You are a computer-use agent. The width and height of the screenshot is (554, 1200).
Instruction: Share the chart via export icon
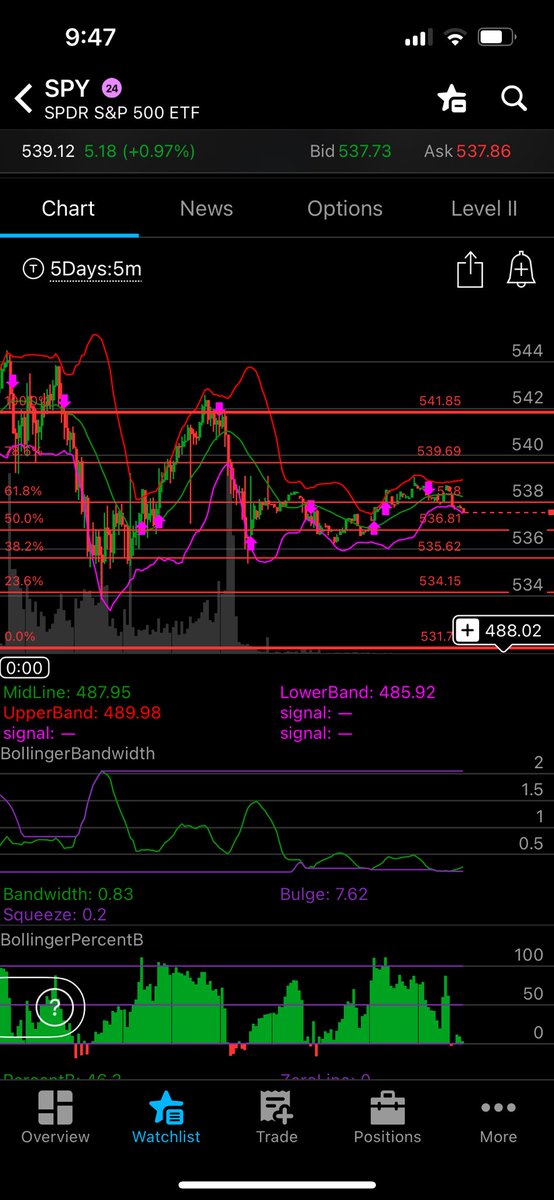point(470,269)
